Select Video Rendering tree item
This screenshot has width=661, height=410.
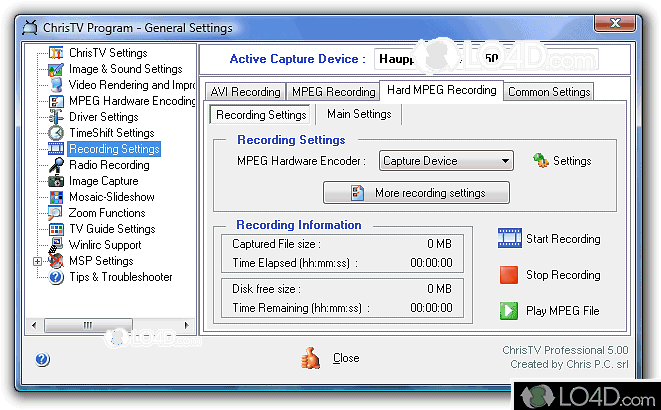click(x=132, y=85)
